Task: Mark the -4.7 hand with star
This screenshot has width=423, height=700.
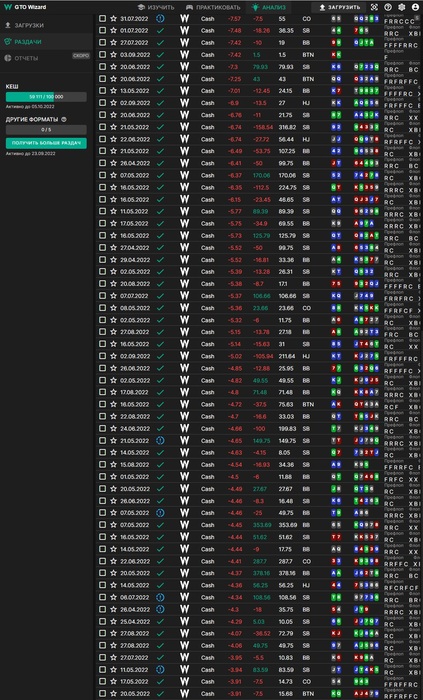Action: pos(113,417)
